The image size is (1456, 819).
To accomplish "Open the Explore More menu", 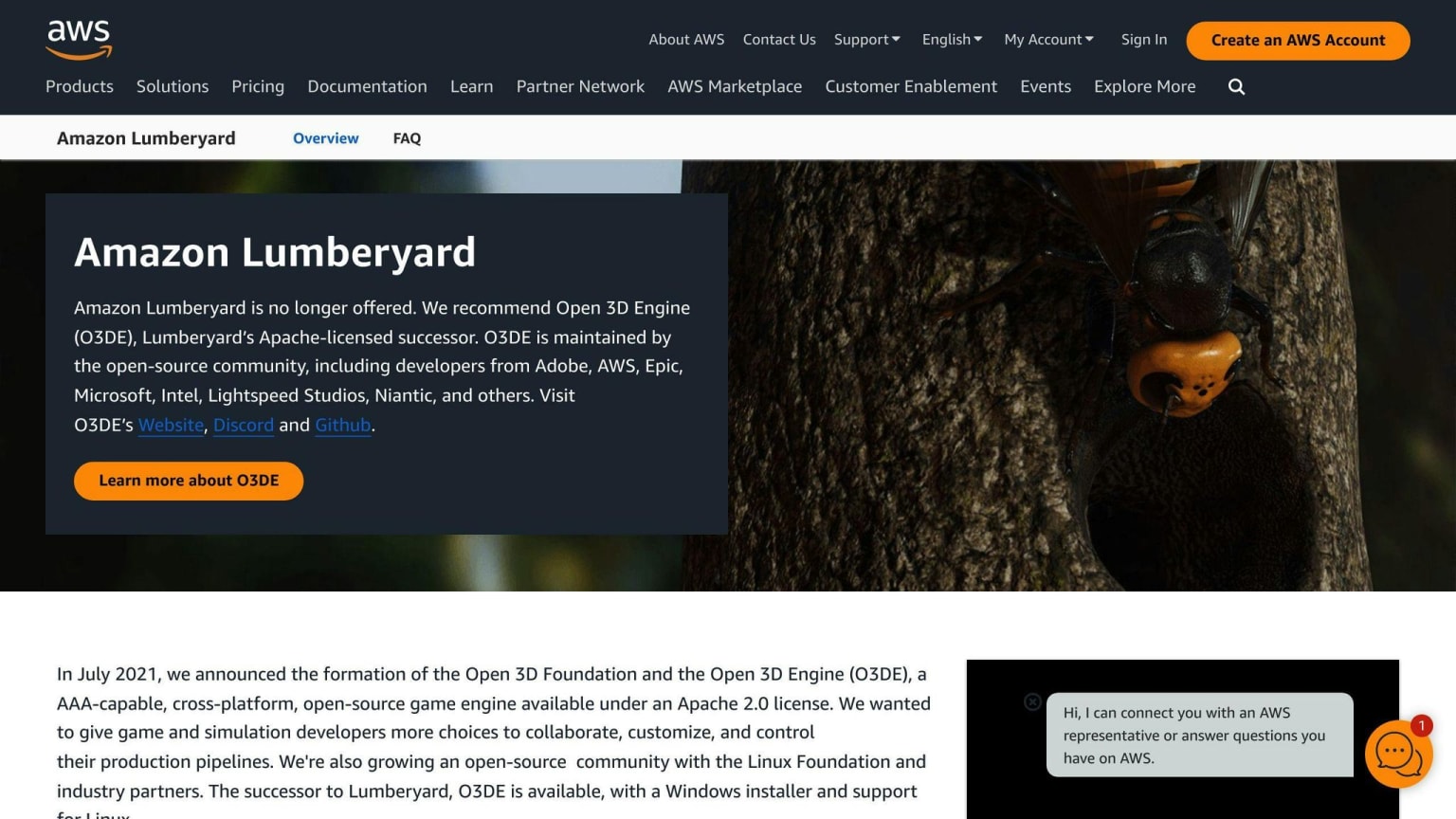I will [x=1144, y=86].
